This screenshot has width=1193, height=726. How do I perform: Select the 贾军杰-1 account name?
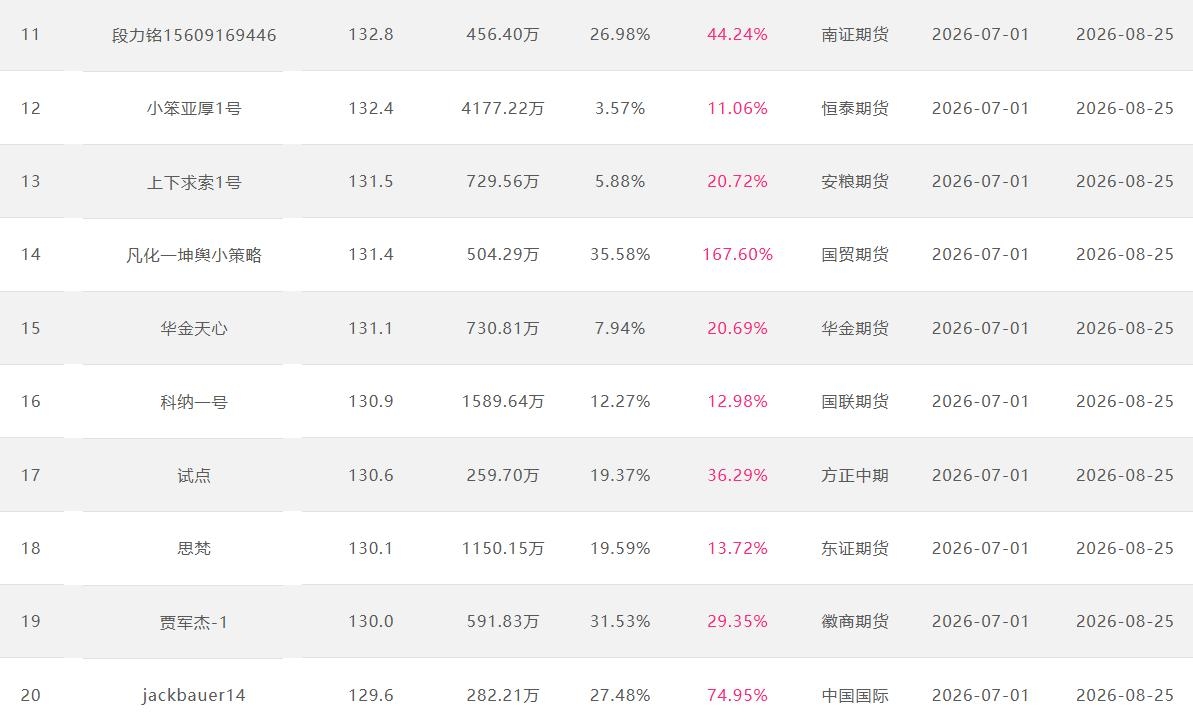194,622
